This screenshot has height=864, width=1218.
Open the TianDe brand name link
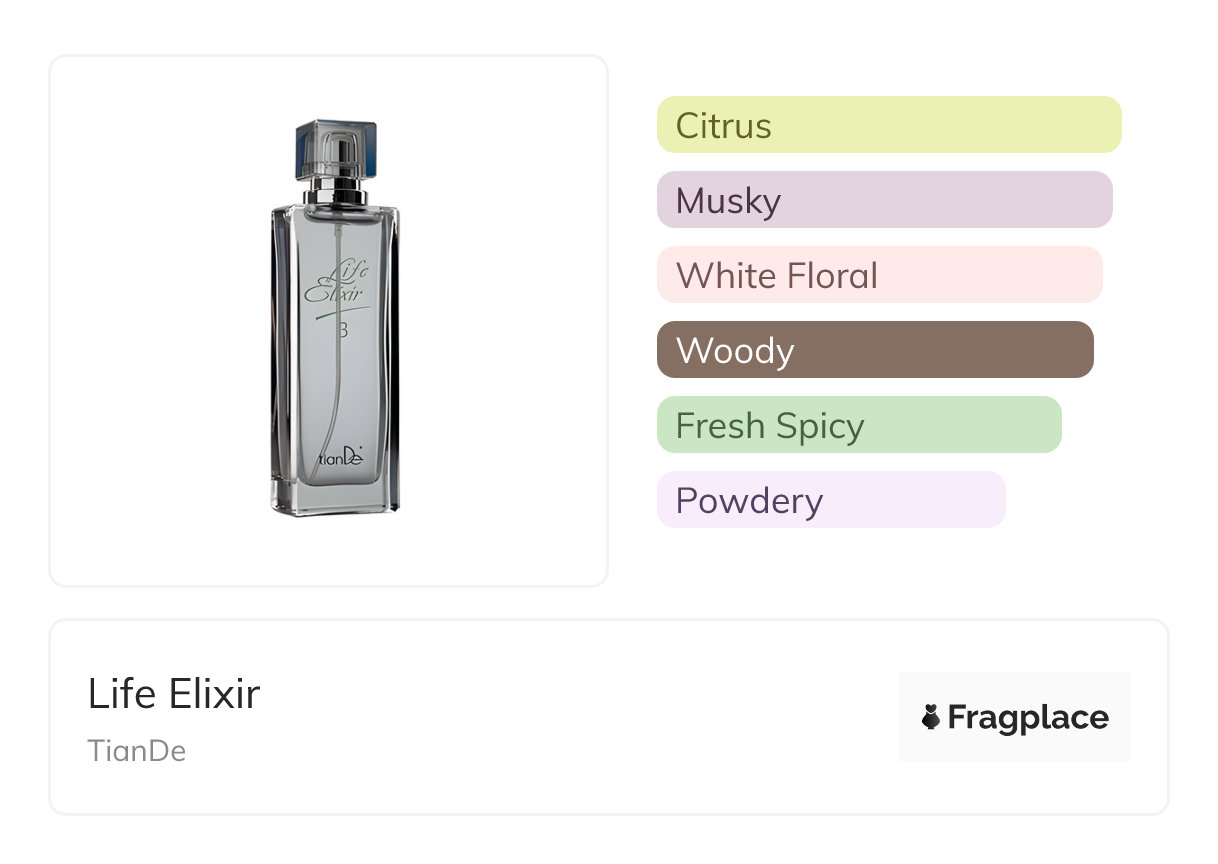(x=137, y=751)
